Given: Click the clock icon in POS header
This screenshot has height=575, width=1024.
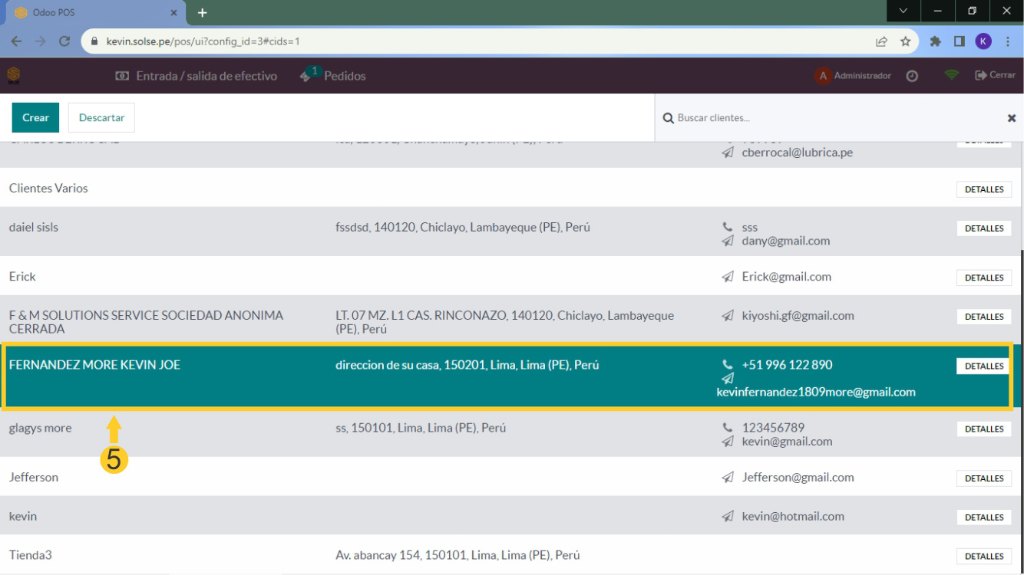Looking at the screenshot, I should [x=912, y=76].
